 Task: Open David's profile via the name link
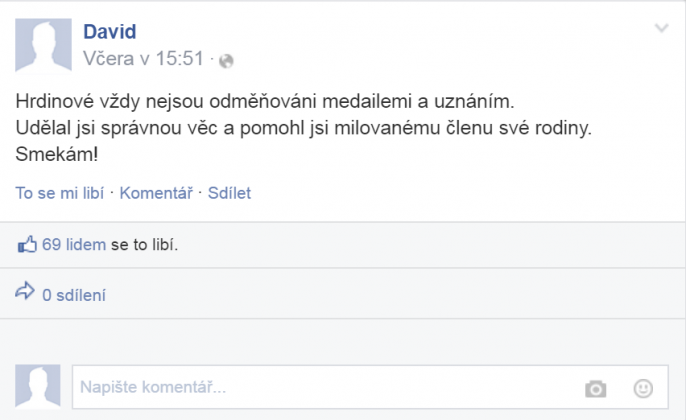coord(109,32)
